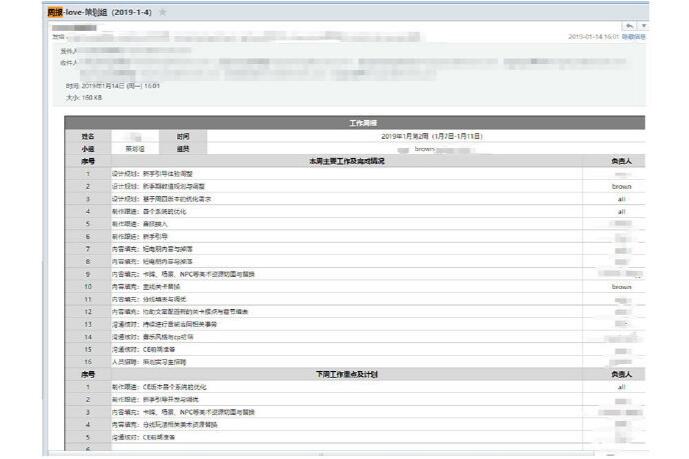This screenshot has width=689, height=459.
Task: Click the 组员 label cell
Action: [x=182, y=148]
